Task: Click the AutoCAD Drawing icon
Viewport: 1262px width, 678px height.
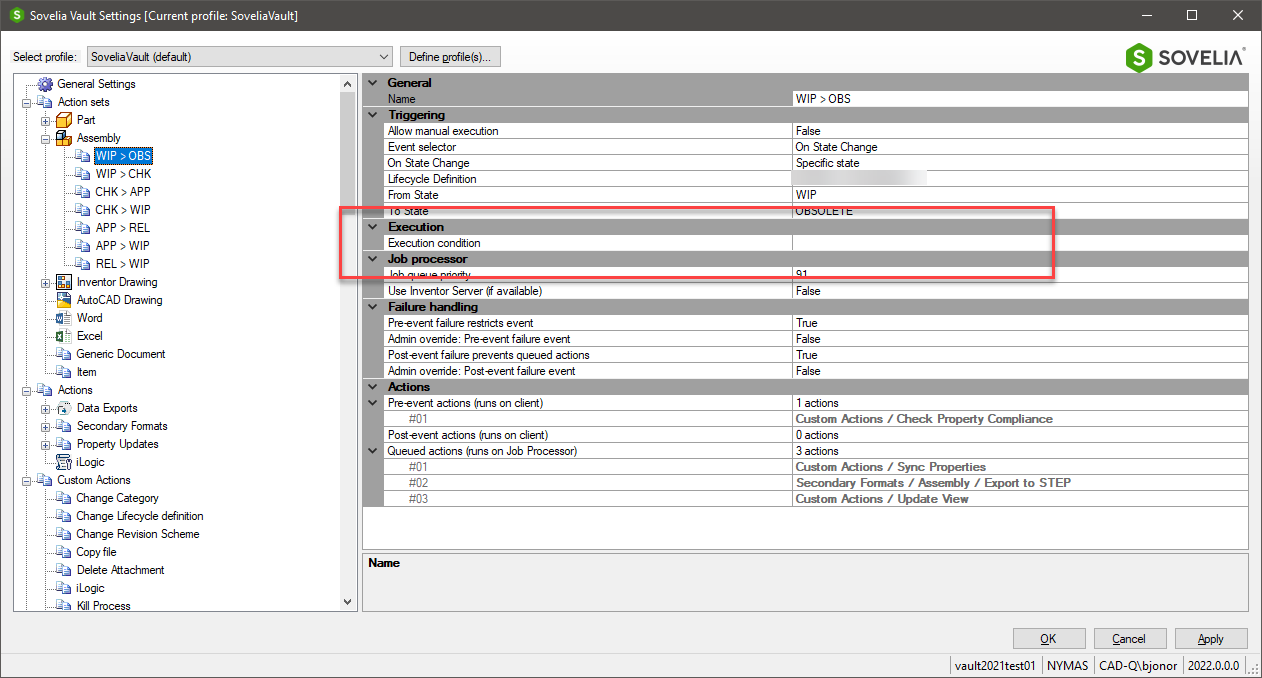Action: (x=64, y=300)
